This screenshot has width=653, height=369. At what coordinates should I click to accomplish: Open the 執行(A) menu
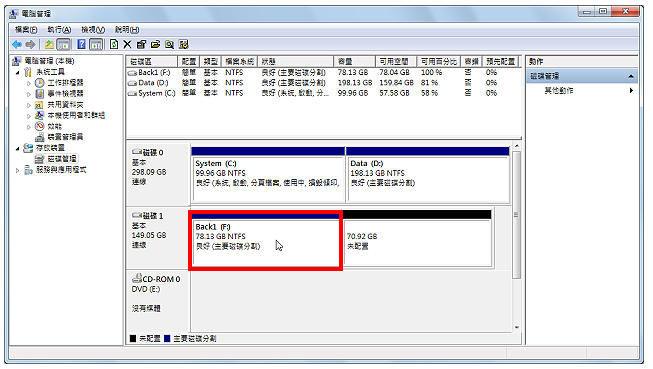point(59,30)
